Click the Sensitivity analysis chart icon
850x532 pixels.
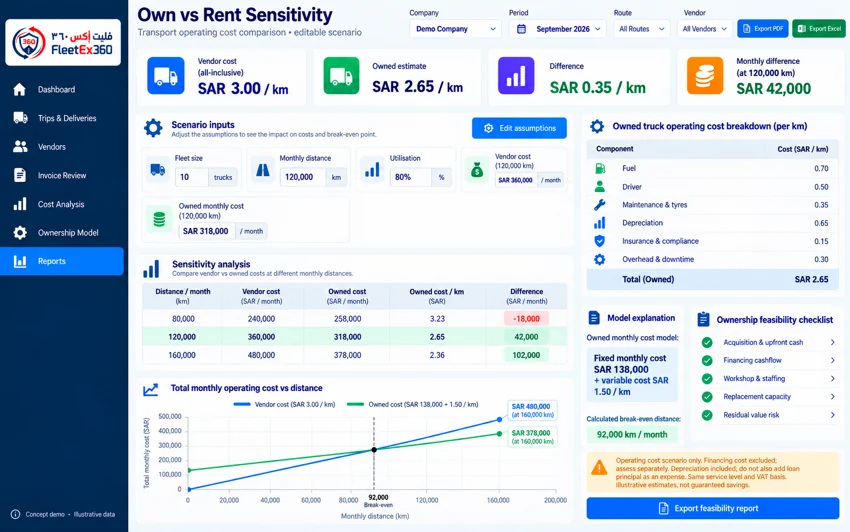coord(151,269)
